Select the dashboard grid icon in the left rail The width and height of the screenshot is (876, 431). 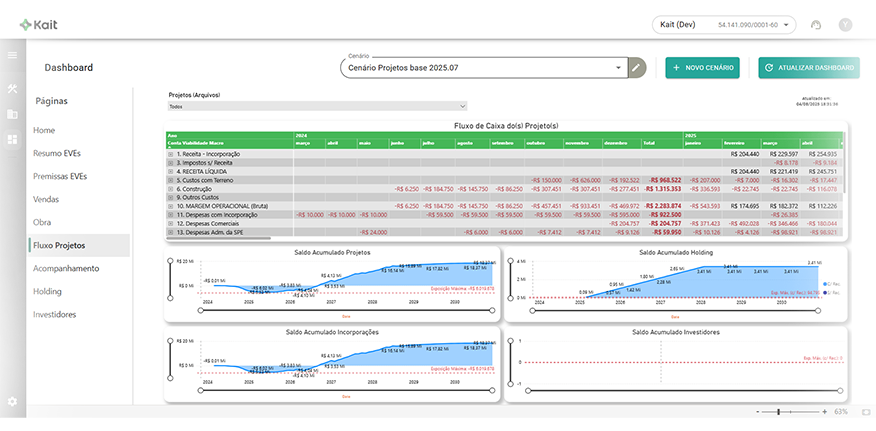coord(12,139)
